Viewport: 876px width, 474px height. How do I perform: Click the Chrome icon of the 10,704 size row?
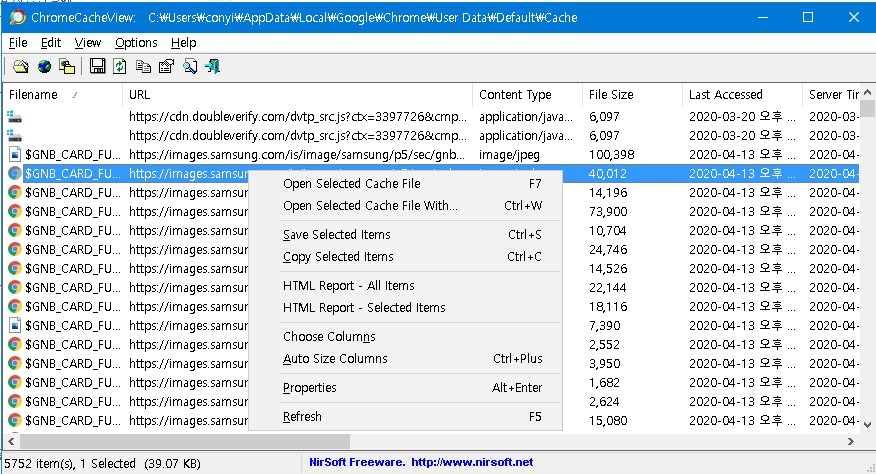pyautogui.click(x=15, y=230)
